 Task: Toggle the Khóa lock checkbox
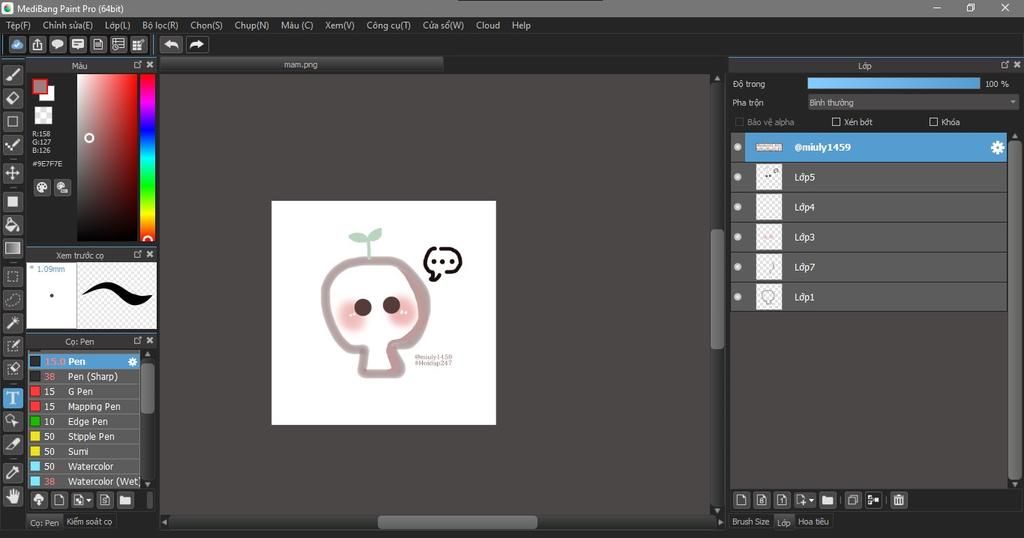coord(933,122)
